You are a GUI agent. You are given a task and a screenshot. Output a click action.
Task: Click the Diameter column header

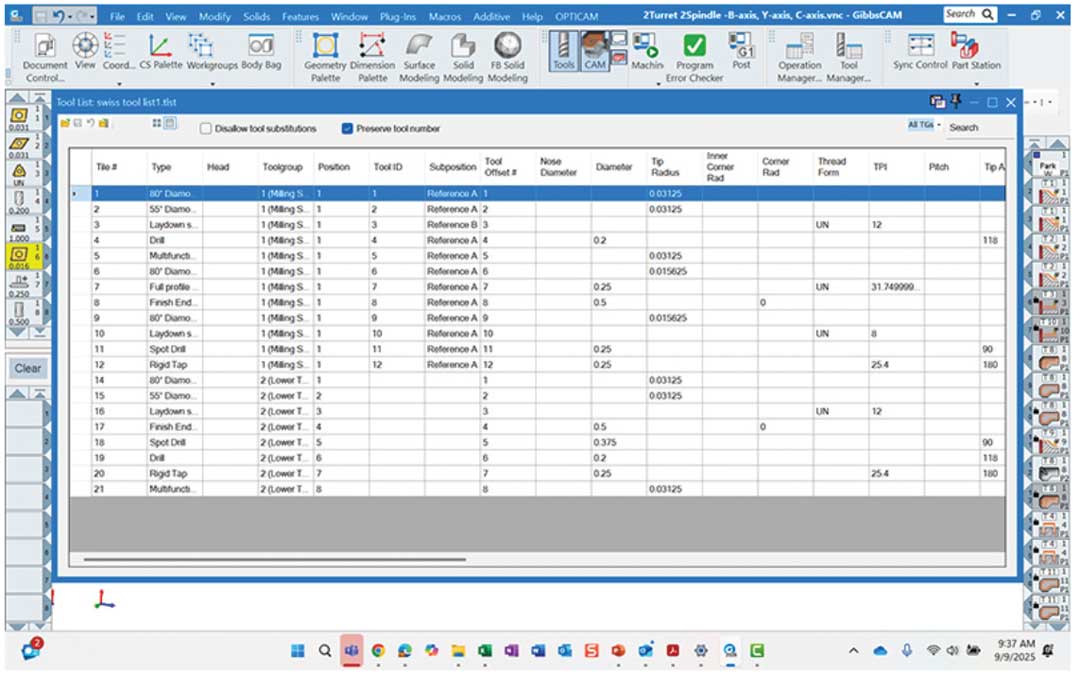coord(613,167)
